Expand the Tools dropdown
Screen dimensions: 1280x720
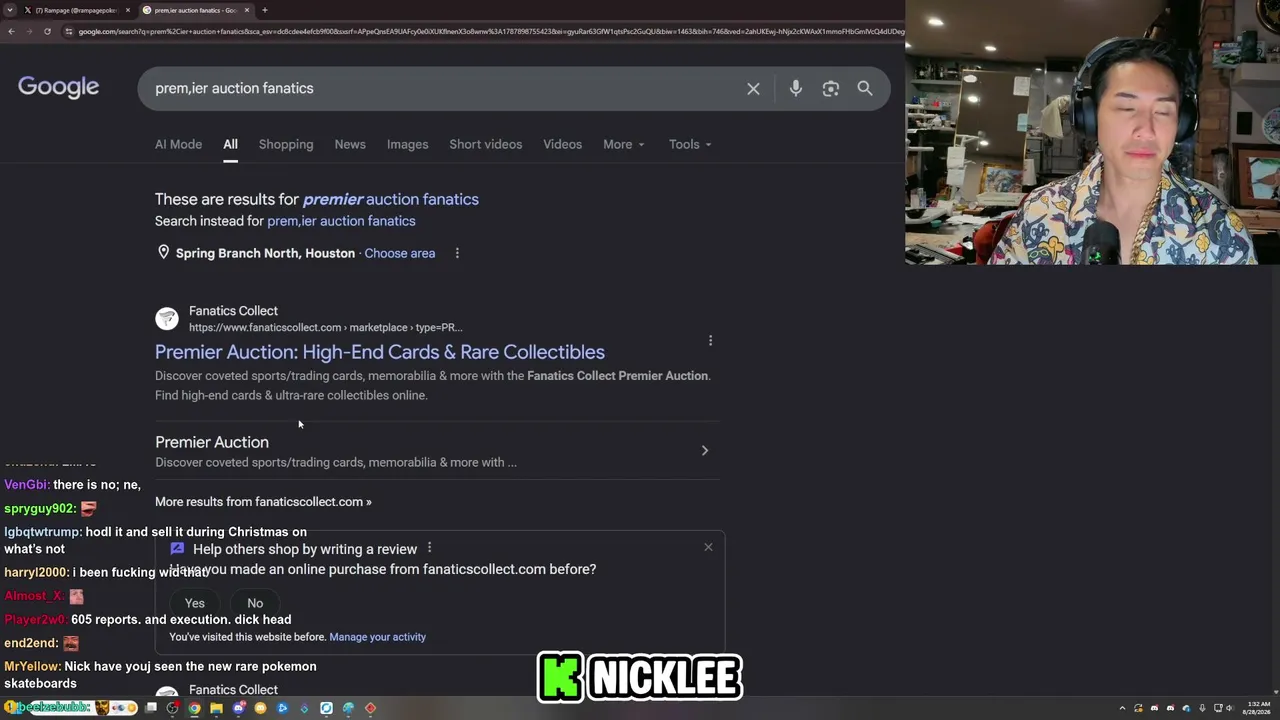pos(690,144)
